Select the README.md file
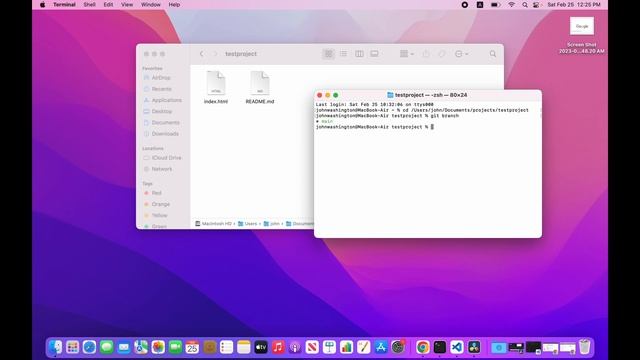640x360 pixels. pyautogui.click(x=260, y=87)
